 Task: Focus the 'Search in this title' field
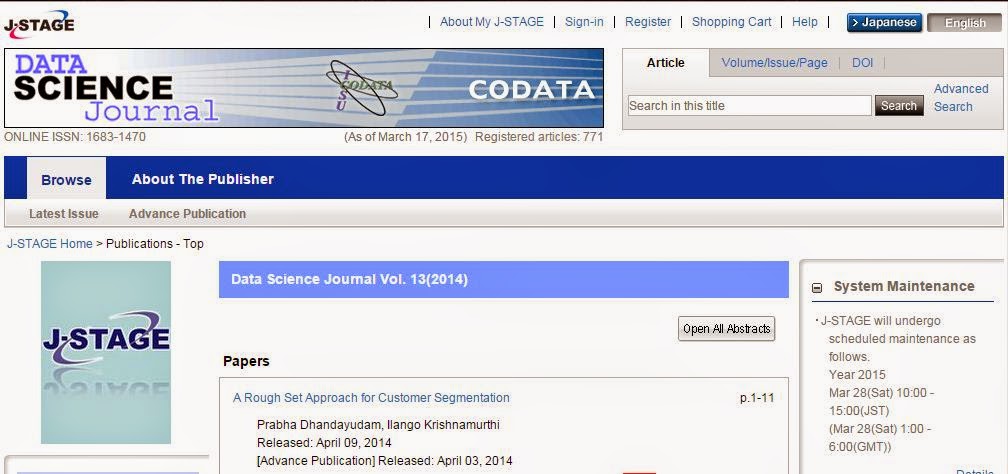[750, 105]
